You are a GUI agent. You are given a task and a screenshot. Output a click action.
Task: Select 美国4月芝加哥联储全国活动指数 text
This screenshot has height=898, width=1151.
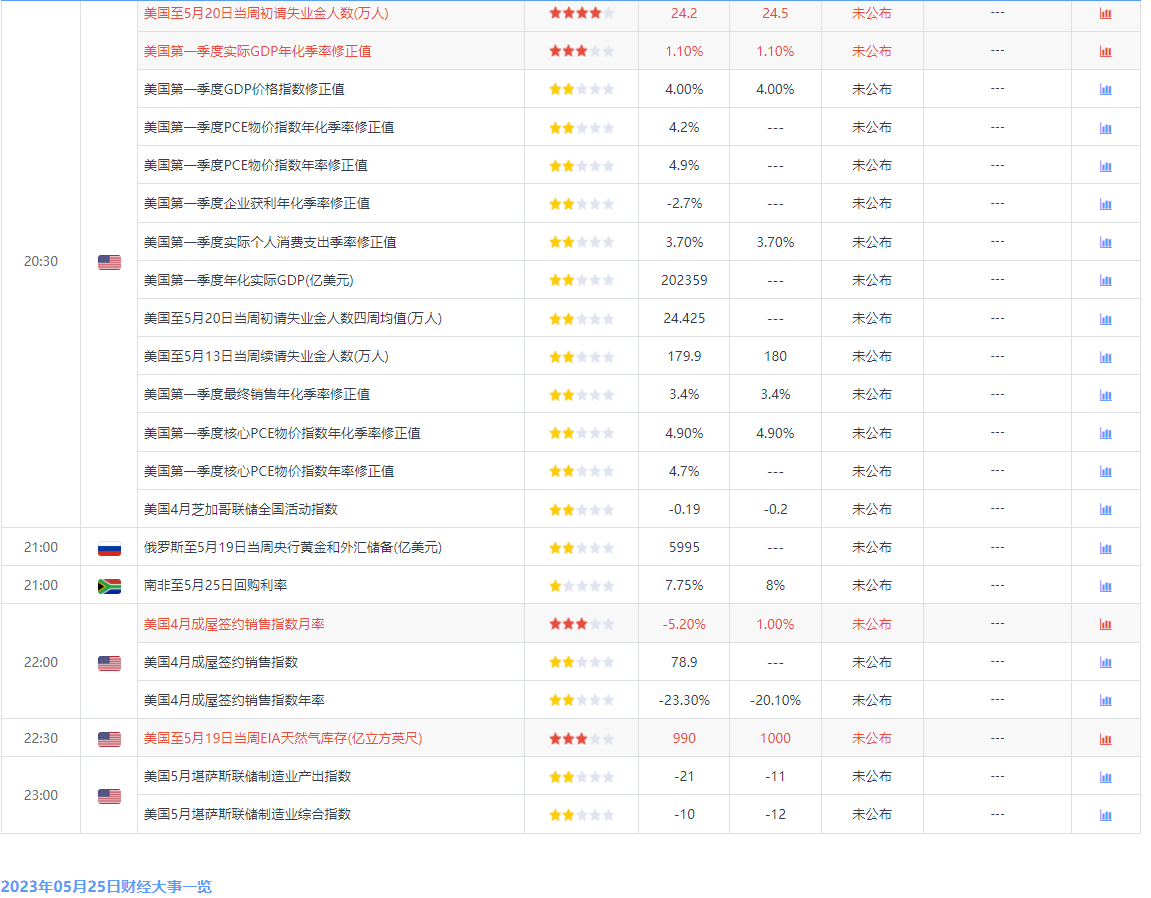[x=240, y=509]
